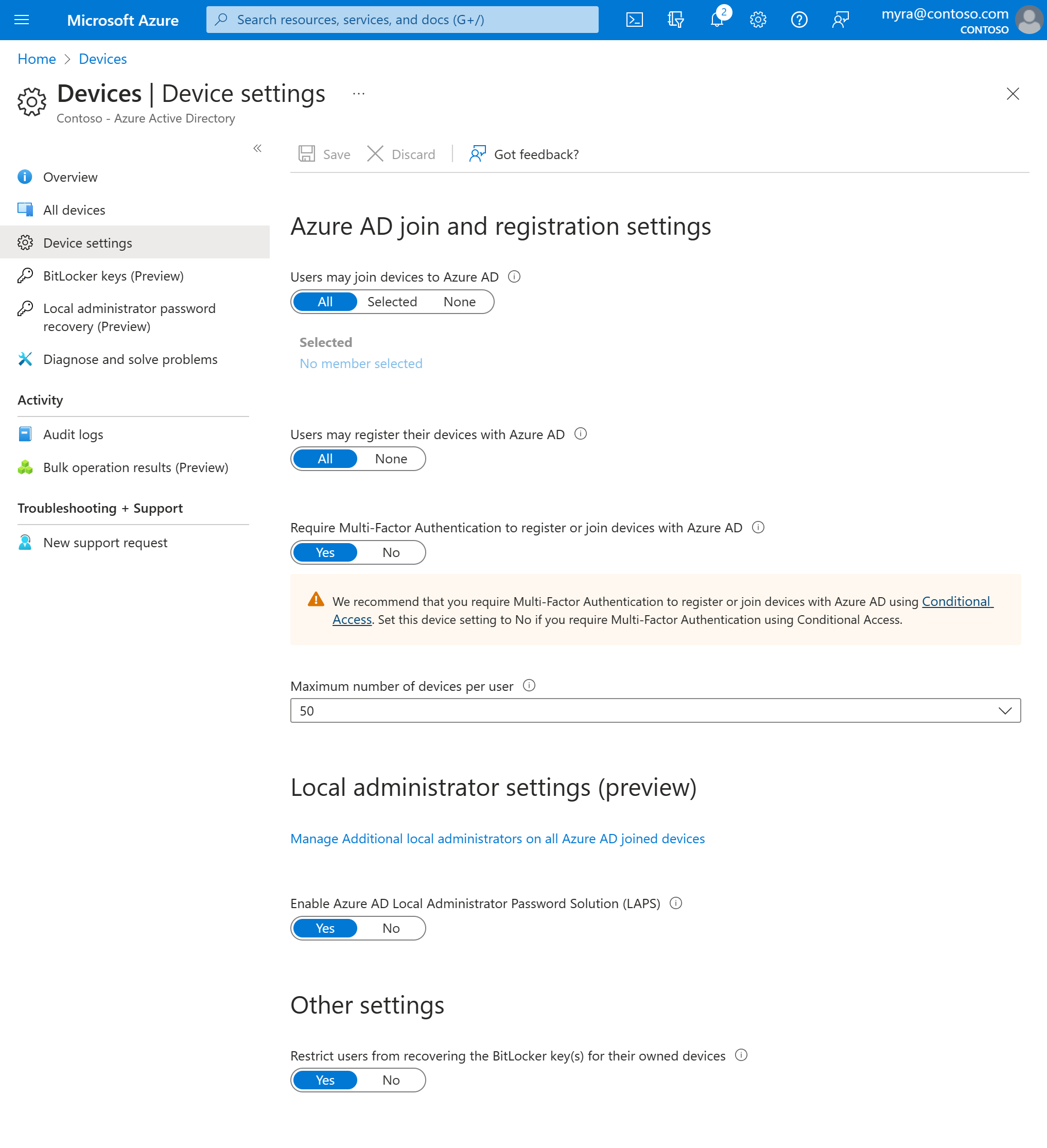This screenshot has width=1047, height=1148.
Task: Set Require Multi-Factor Authentication to No
Action: (391, 552)
